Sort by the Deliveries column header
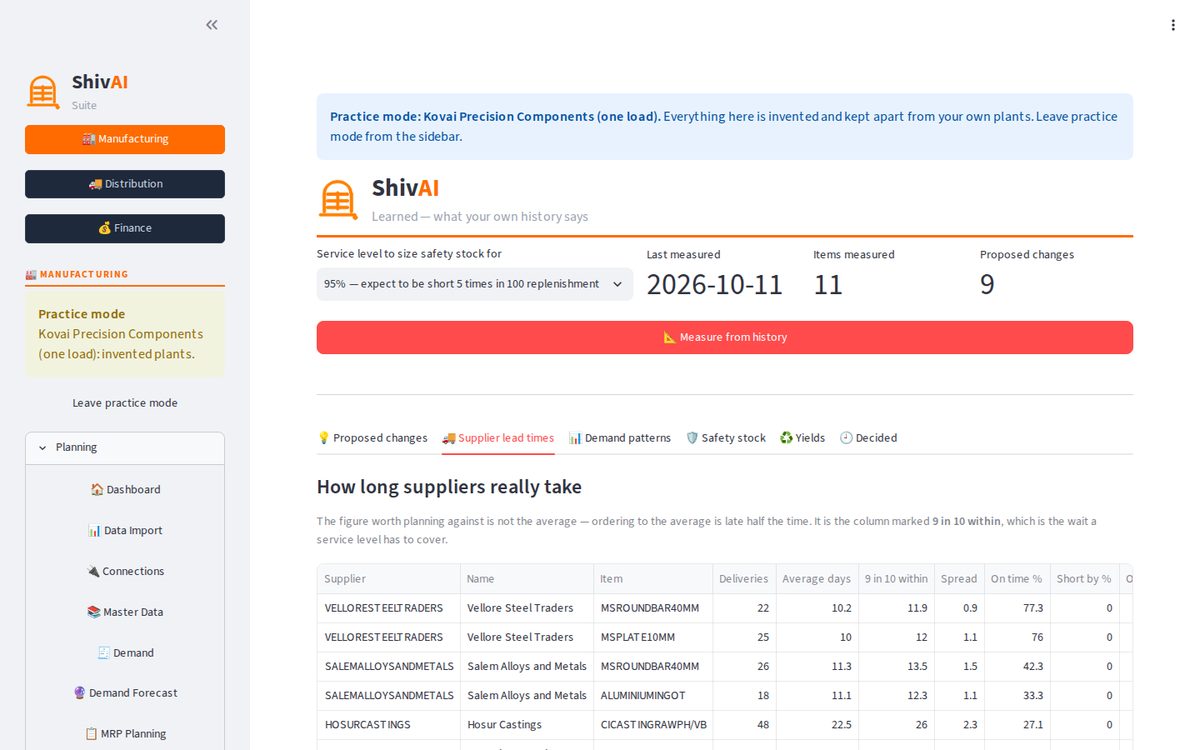This screenshot has height=750, width=1200. [744, 579]
